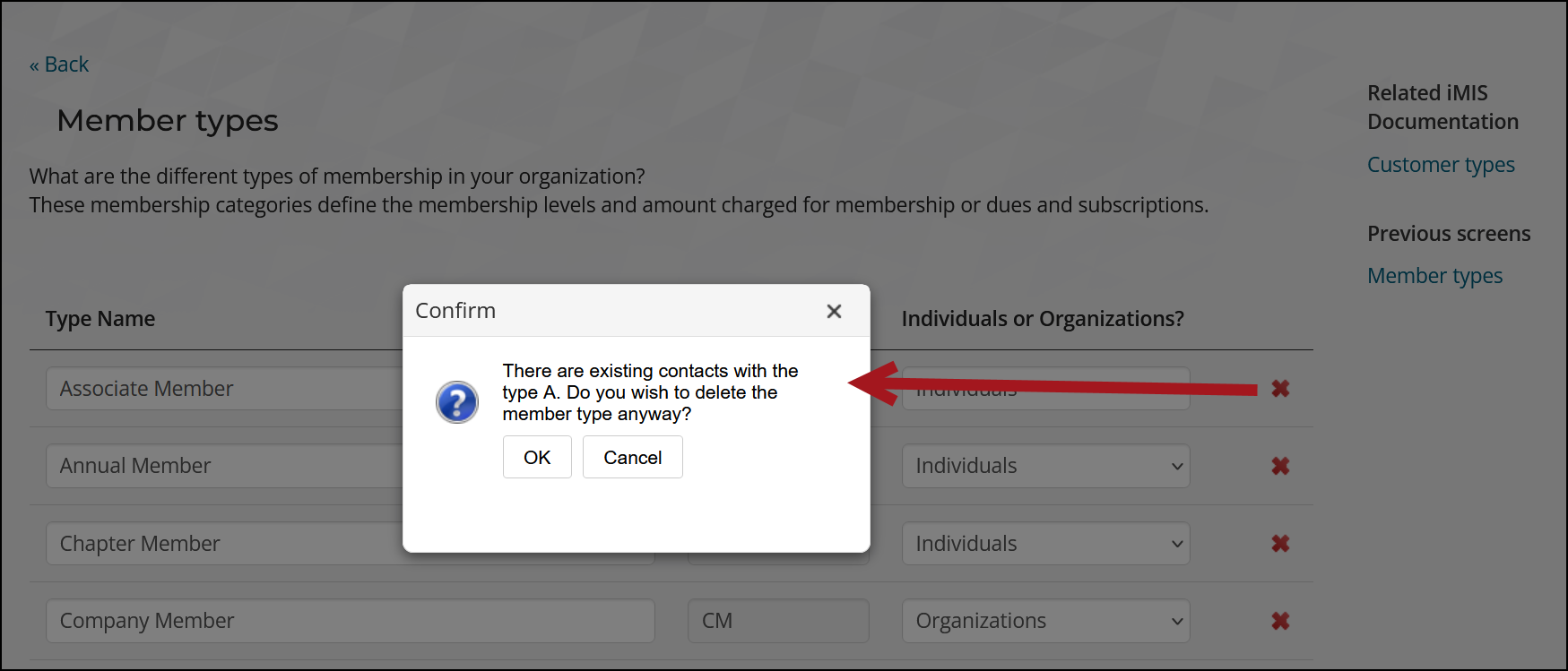Viewport: 1568px width, 671px height.
Task: Select the Company Member name field
Action: point(350,621)
